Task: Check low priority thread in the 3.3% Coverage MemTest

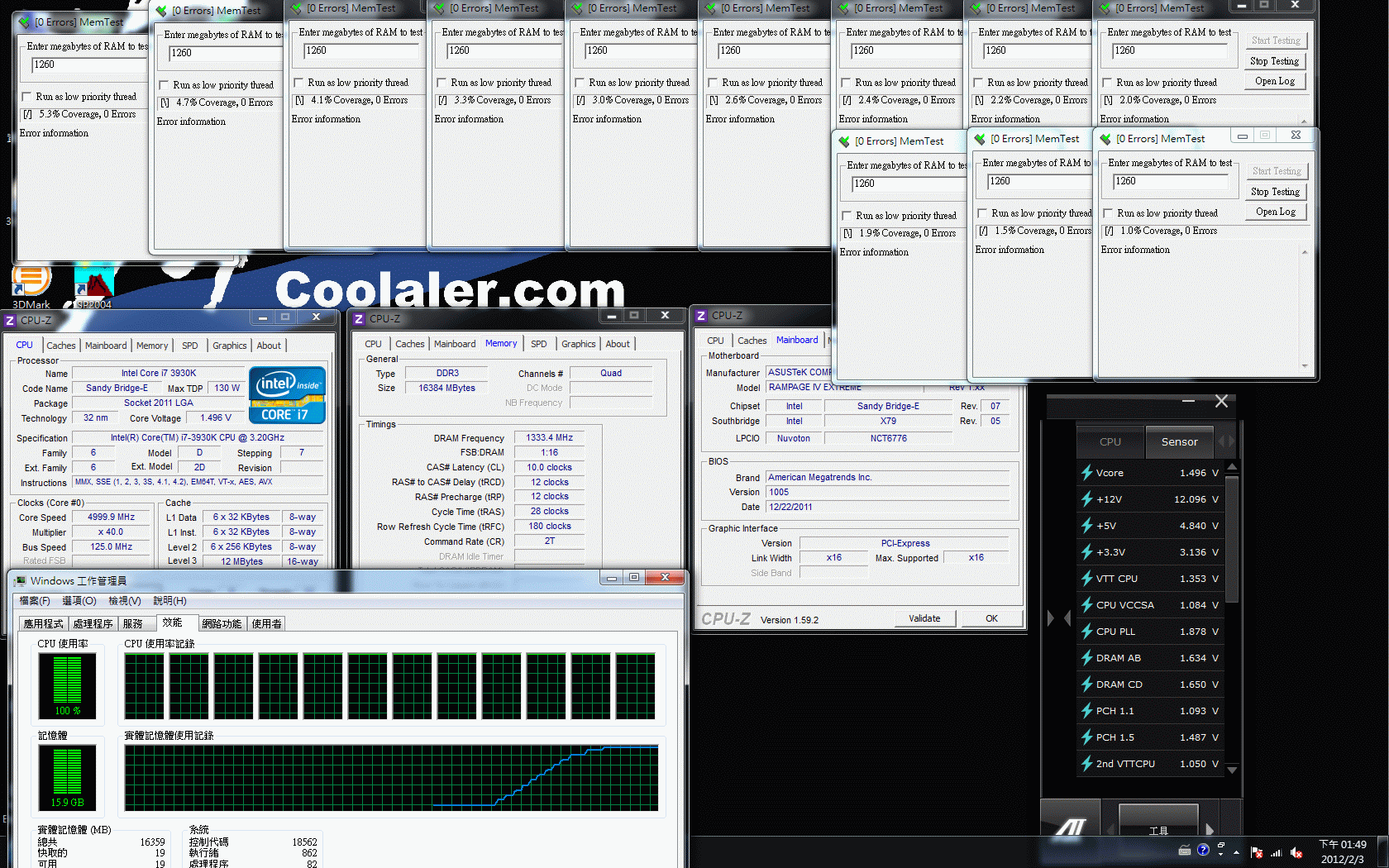Action: pyautogui.click(x=442, y=83)
